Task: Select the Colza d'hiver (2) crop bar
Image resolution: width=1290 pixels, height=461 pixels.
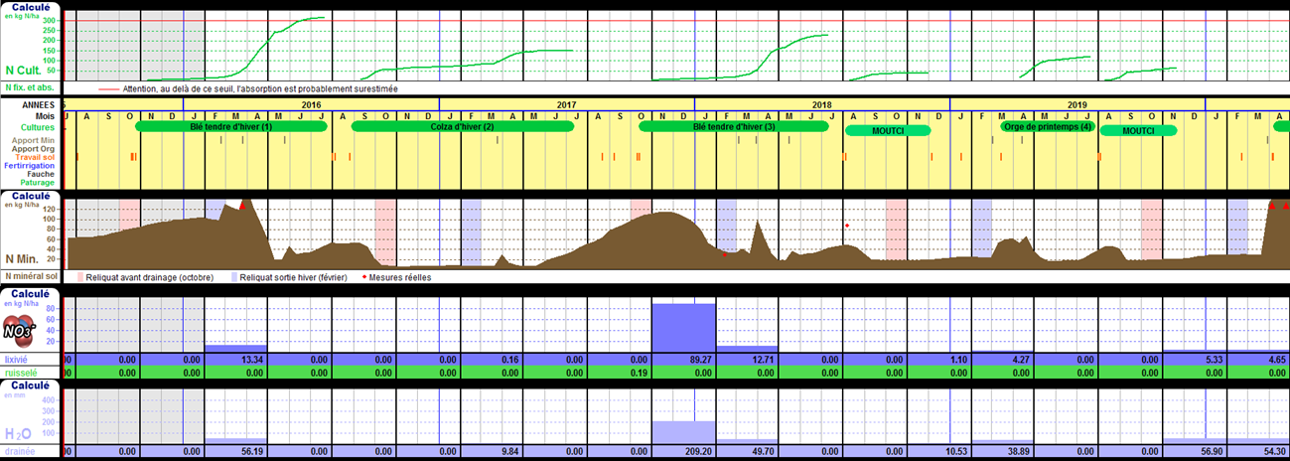Action: 462,127
